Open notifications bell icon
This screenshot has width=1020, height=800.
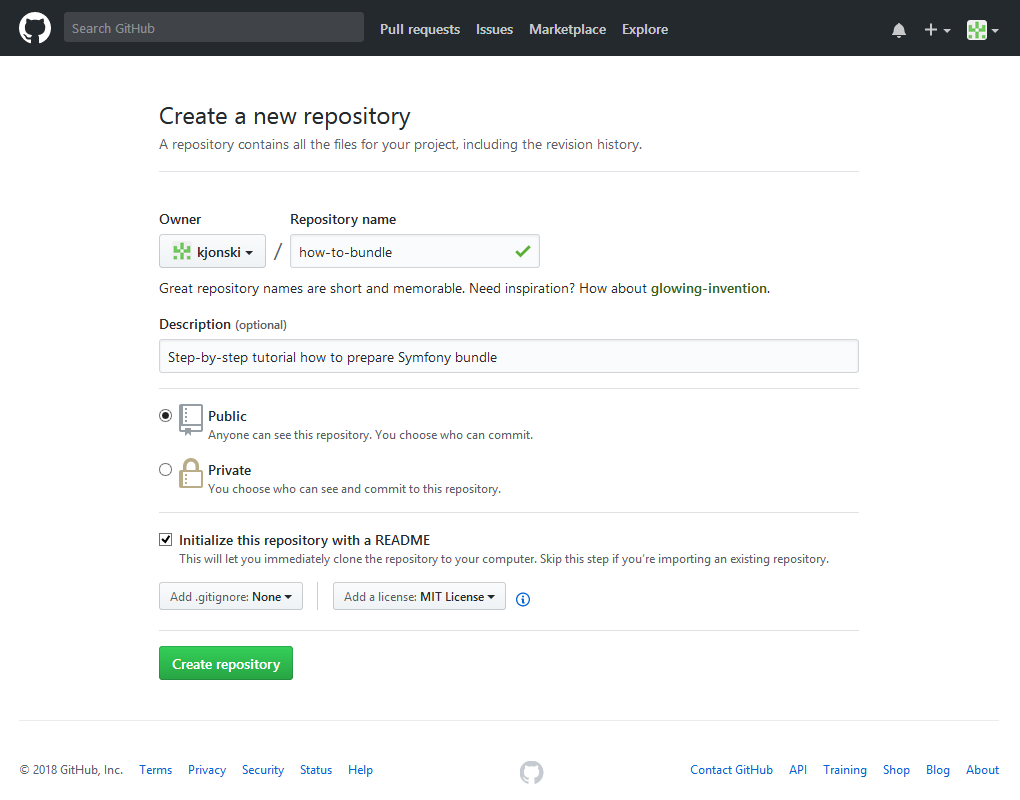pos(898,30)
